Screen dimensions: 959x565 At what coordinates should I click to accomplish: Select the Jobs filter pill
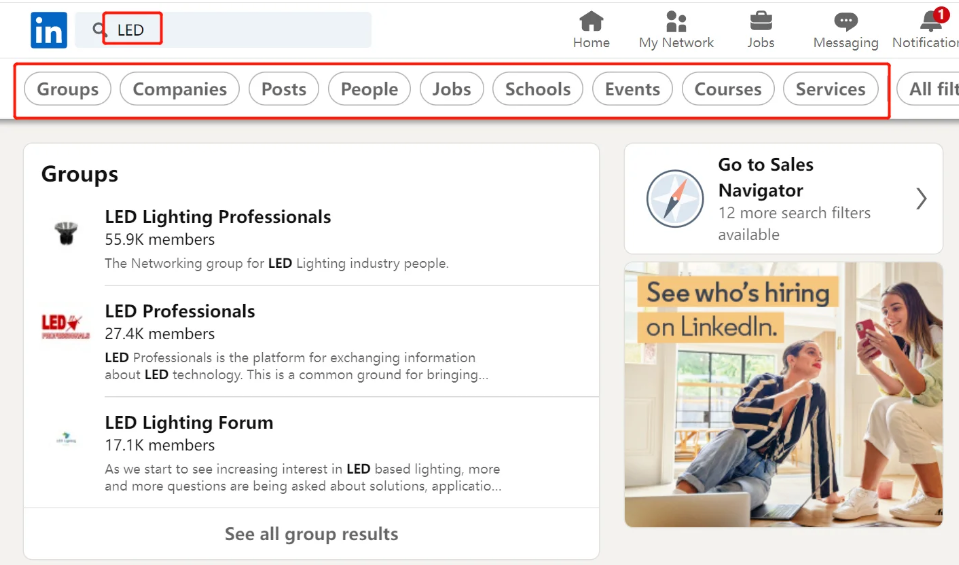[x=451, y=89]
